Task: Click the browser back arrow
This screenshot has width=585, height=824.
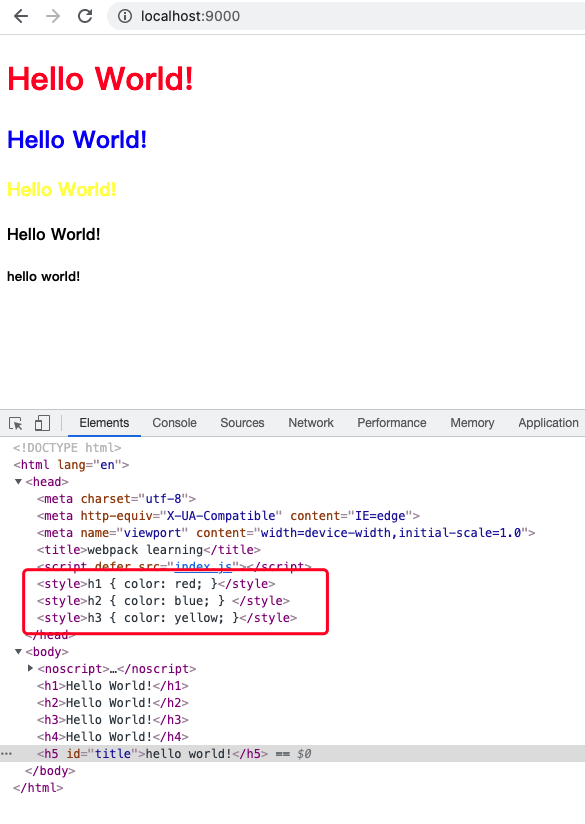Action: point(21,16)
